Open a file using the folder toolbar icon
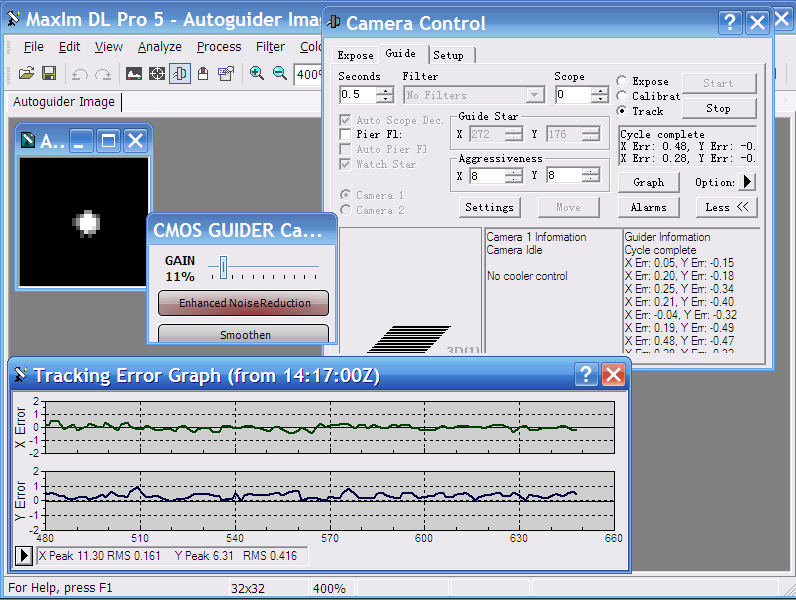This screenshot has height=600, width=796. (26, 74)
